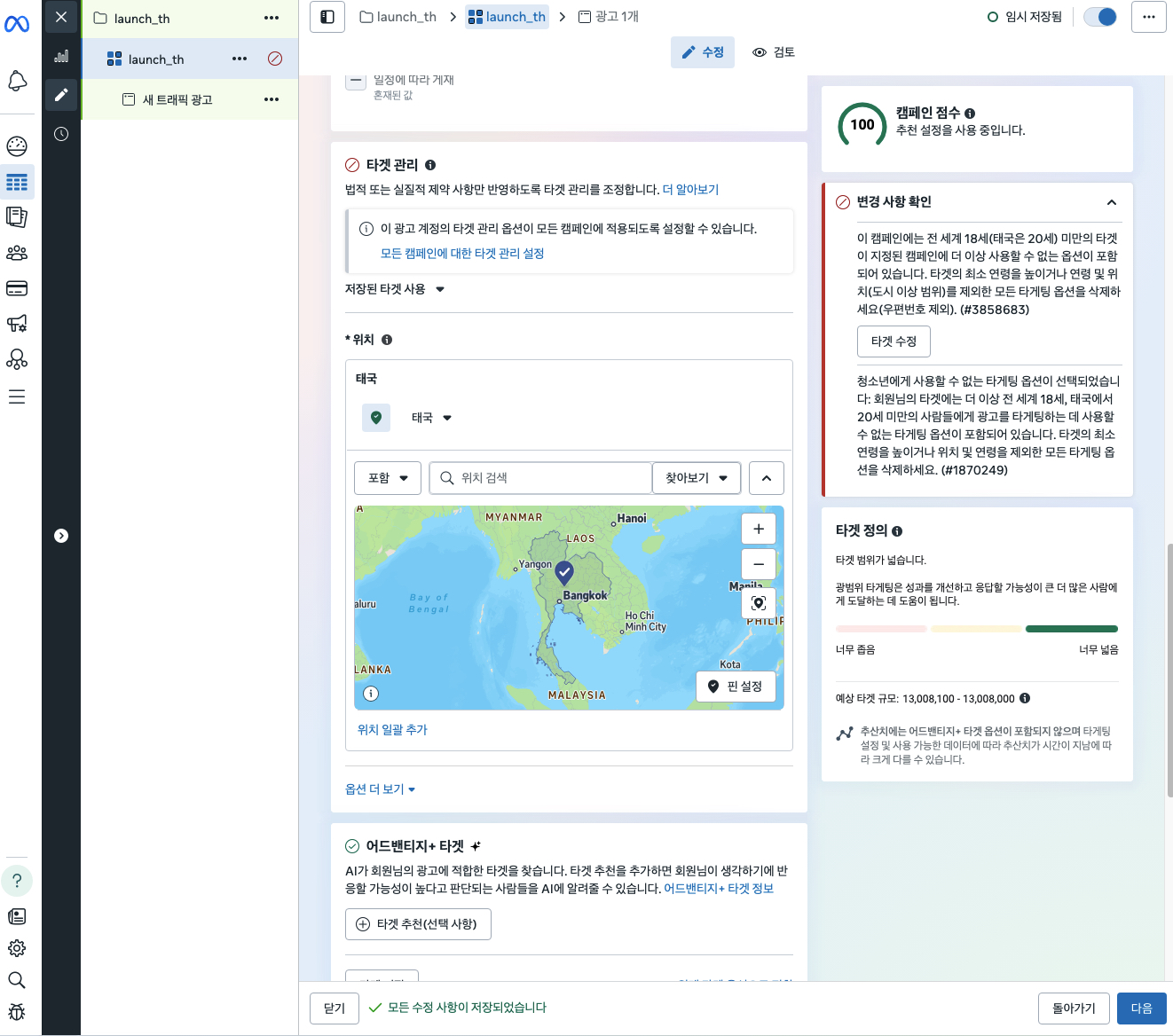
Task: Open the search magnifier in left rail
Action: (17, 980)
